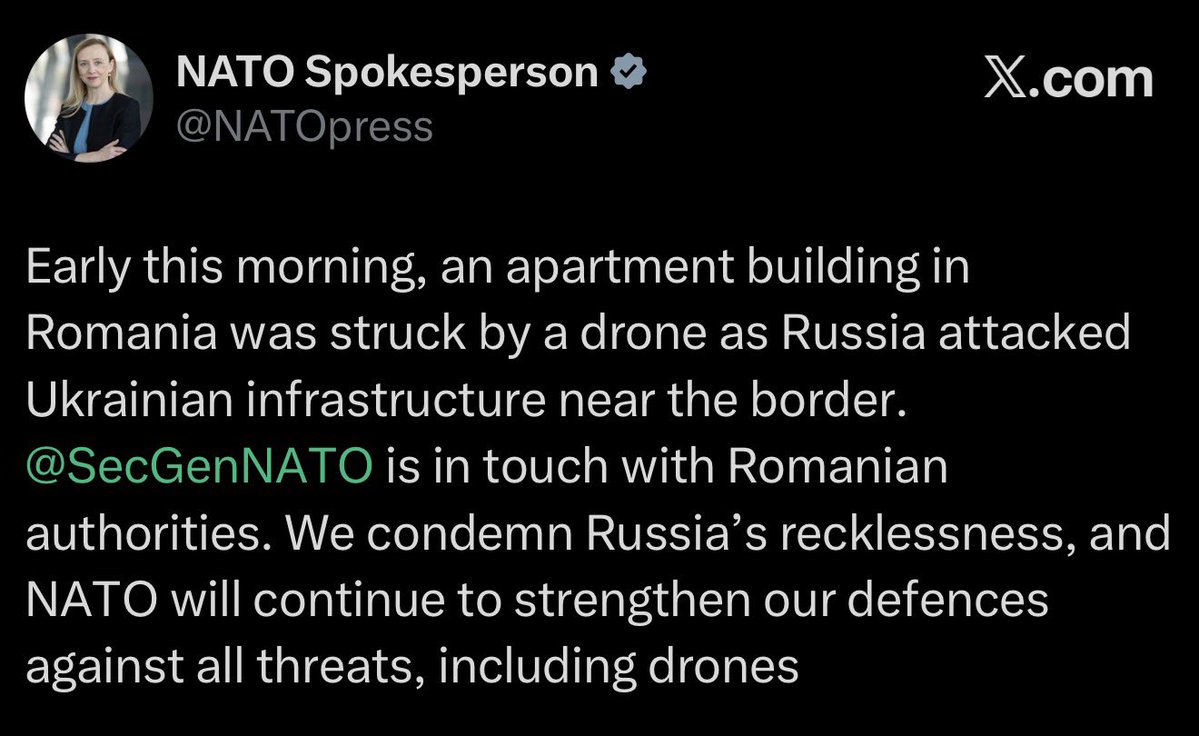
Task: Click the words 'Ukrainian infrastructure'
Action: coord(285,400)
